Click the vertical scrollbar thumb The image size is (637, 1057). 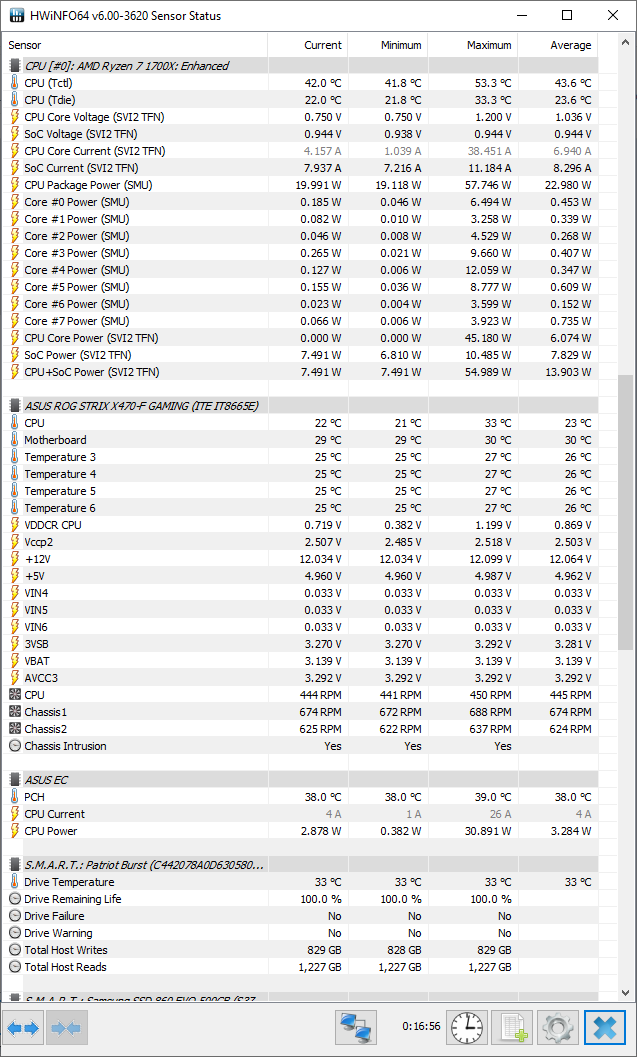pos(625,512)
